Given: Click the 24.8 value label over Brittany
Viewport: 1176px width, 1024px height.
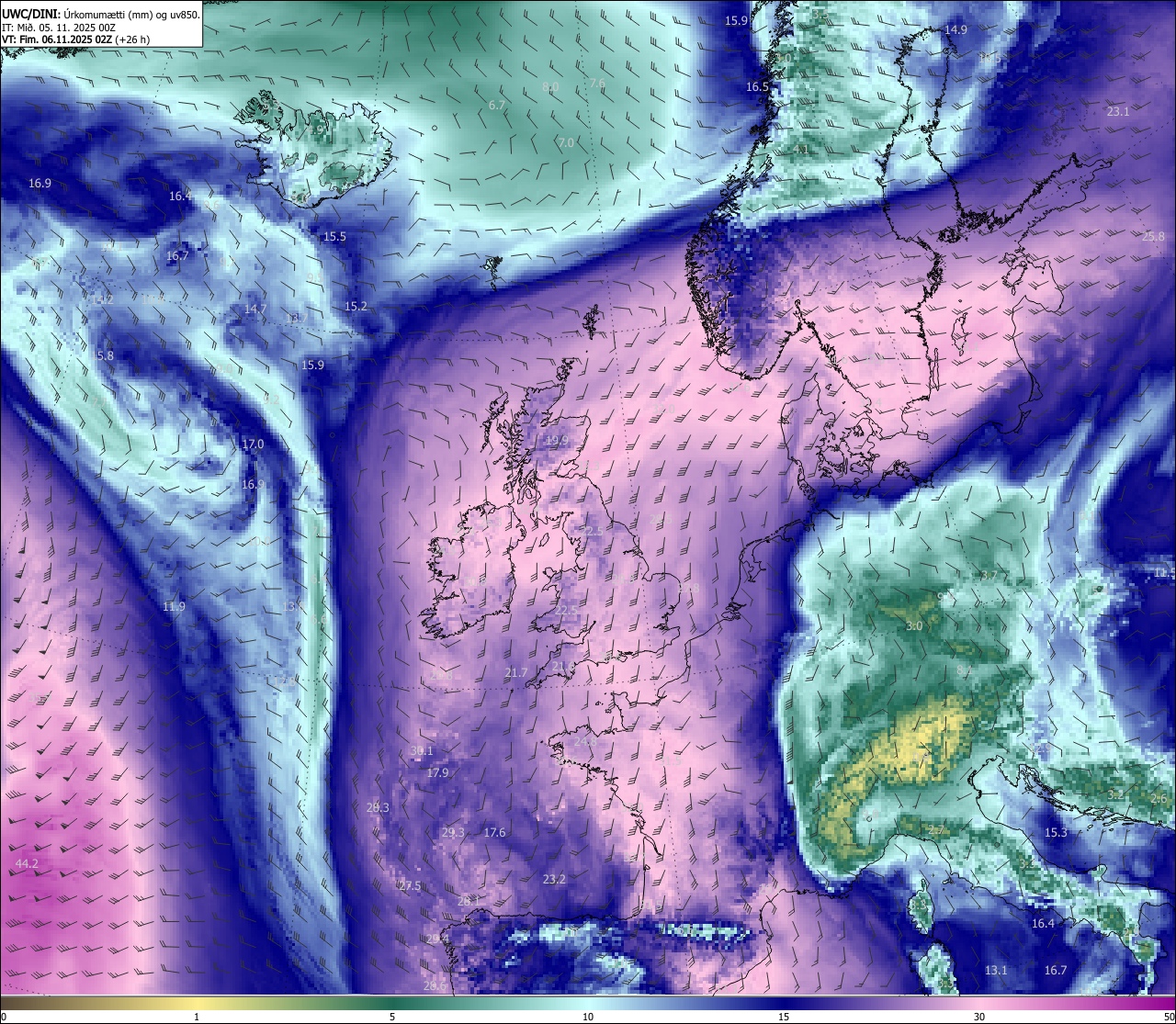Looking at the screenshot, I should tap(585, 740).
